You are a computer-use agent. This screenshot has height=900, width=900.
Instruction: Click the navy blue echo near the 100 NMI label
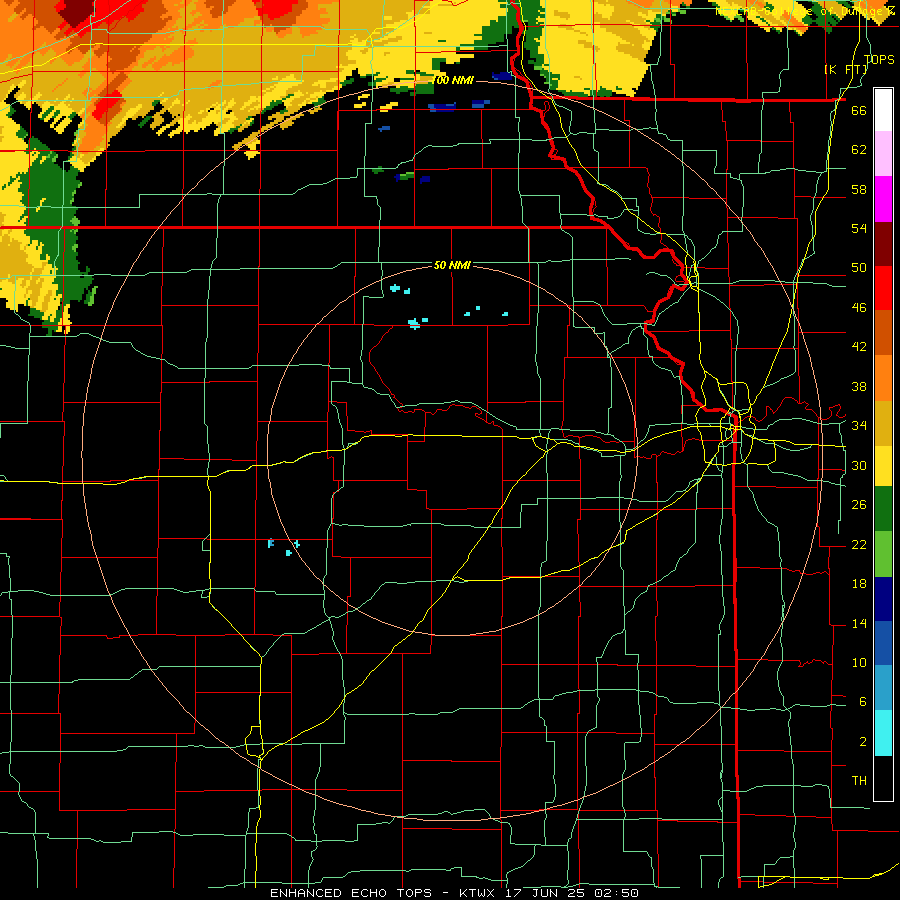click(502, 76)
